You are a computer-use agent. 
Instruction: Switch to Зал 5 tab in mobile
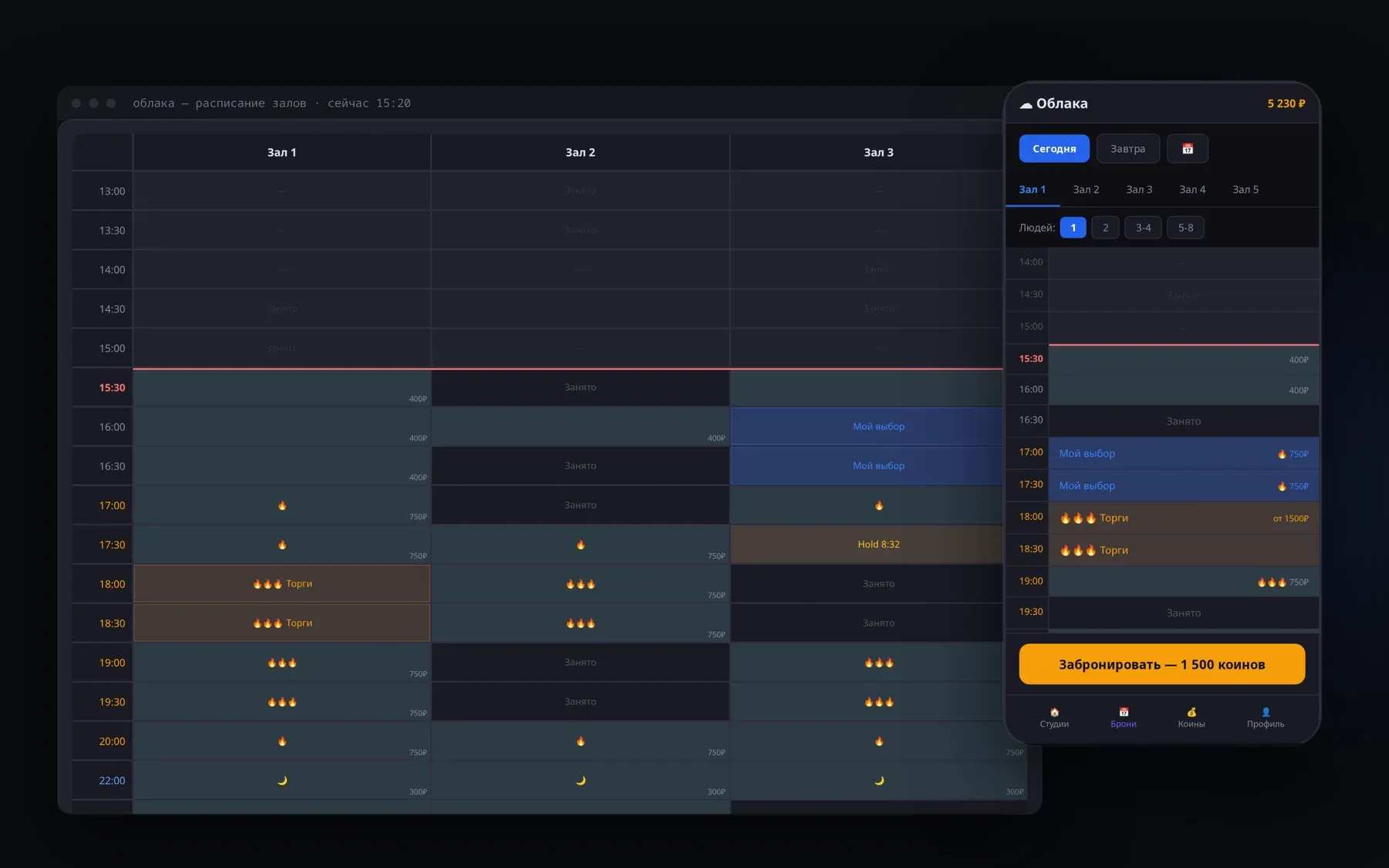[1245, 190]
